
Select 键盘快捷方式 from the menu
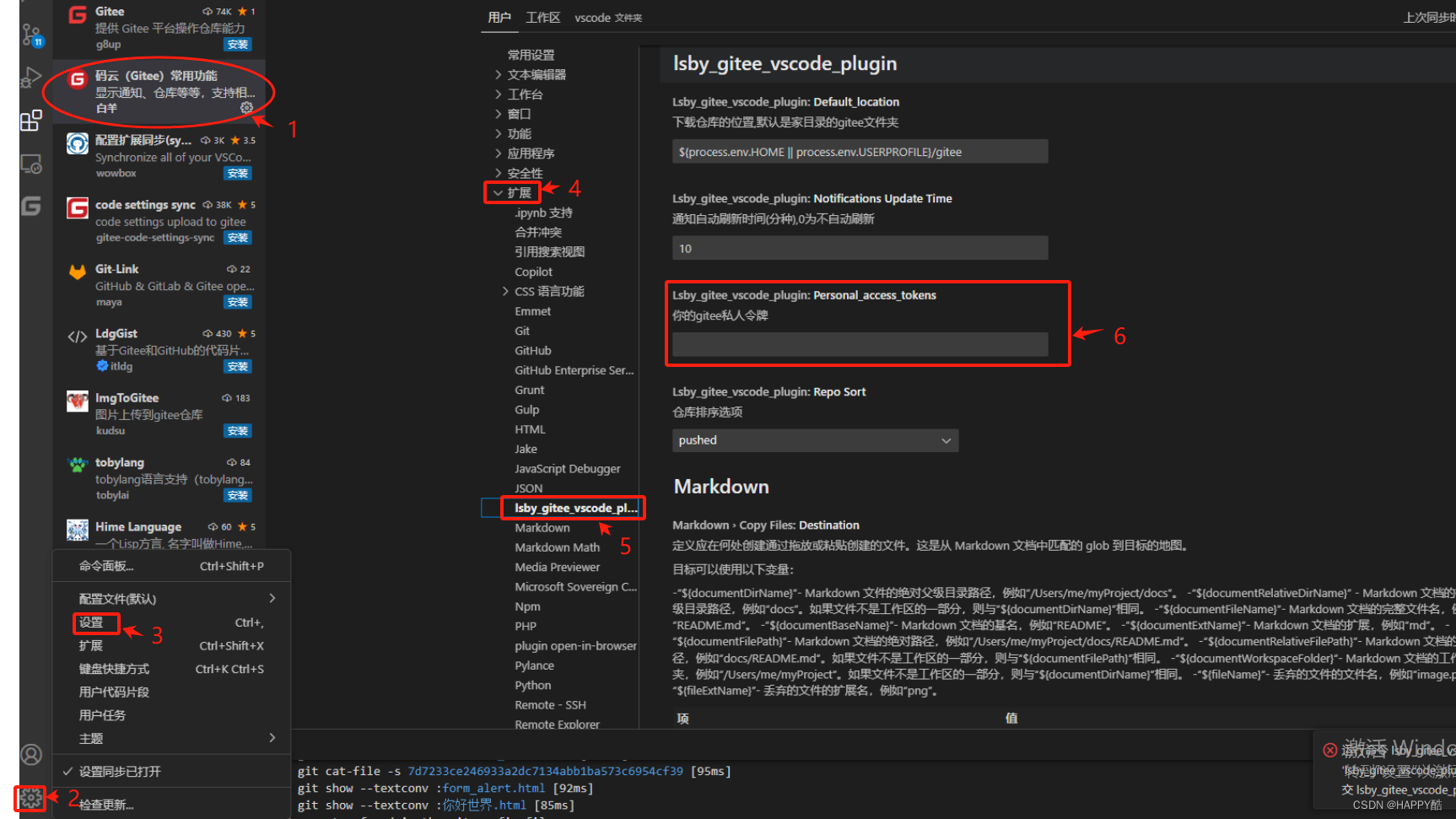(115, 669)
